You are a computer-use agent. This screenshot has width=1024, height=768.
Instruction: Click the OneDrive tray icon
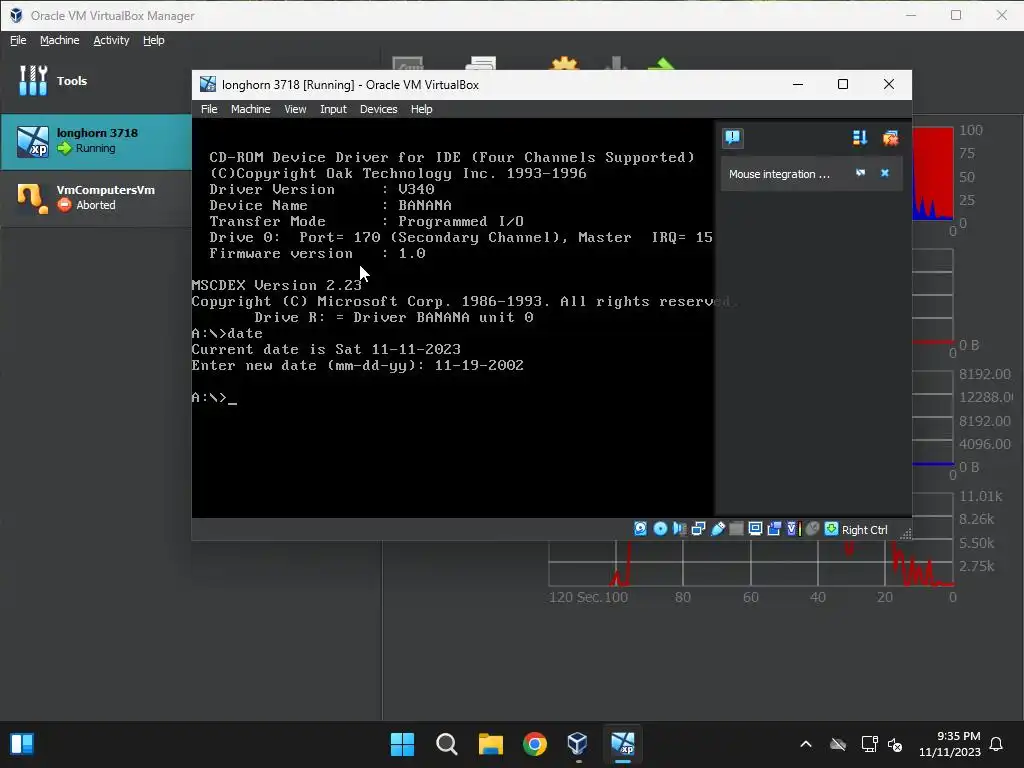[838, 744]
